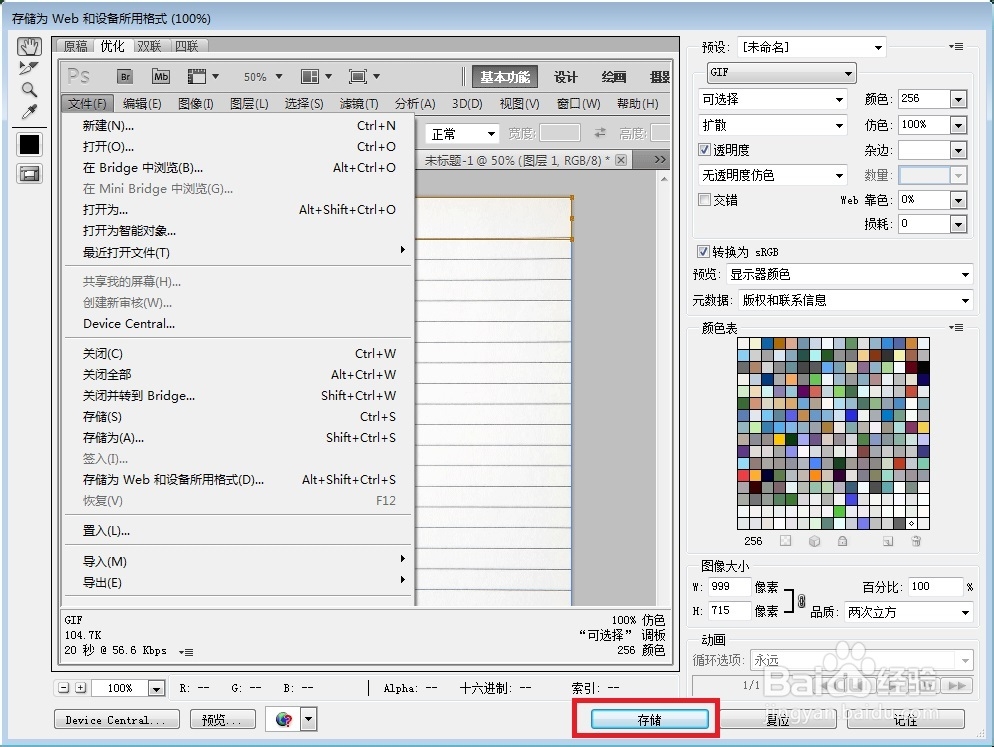Click the 20 秒 @ 56.6 Kbps text
Image resolution: width=994 pixels, height=747 pixels.
coord(115,651)
